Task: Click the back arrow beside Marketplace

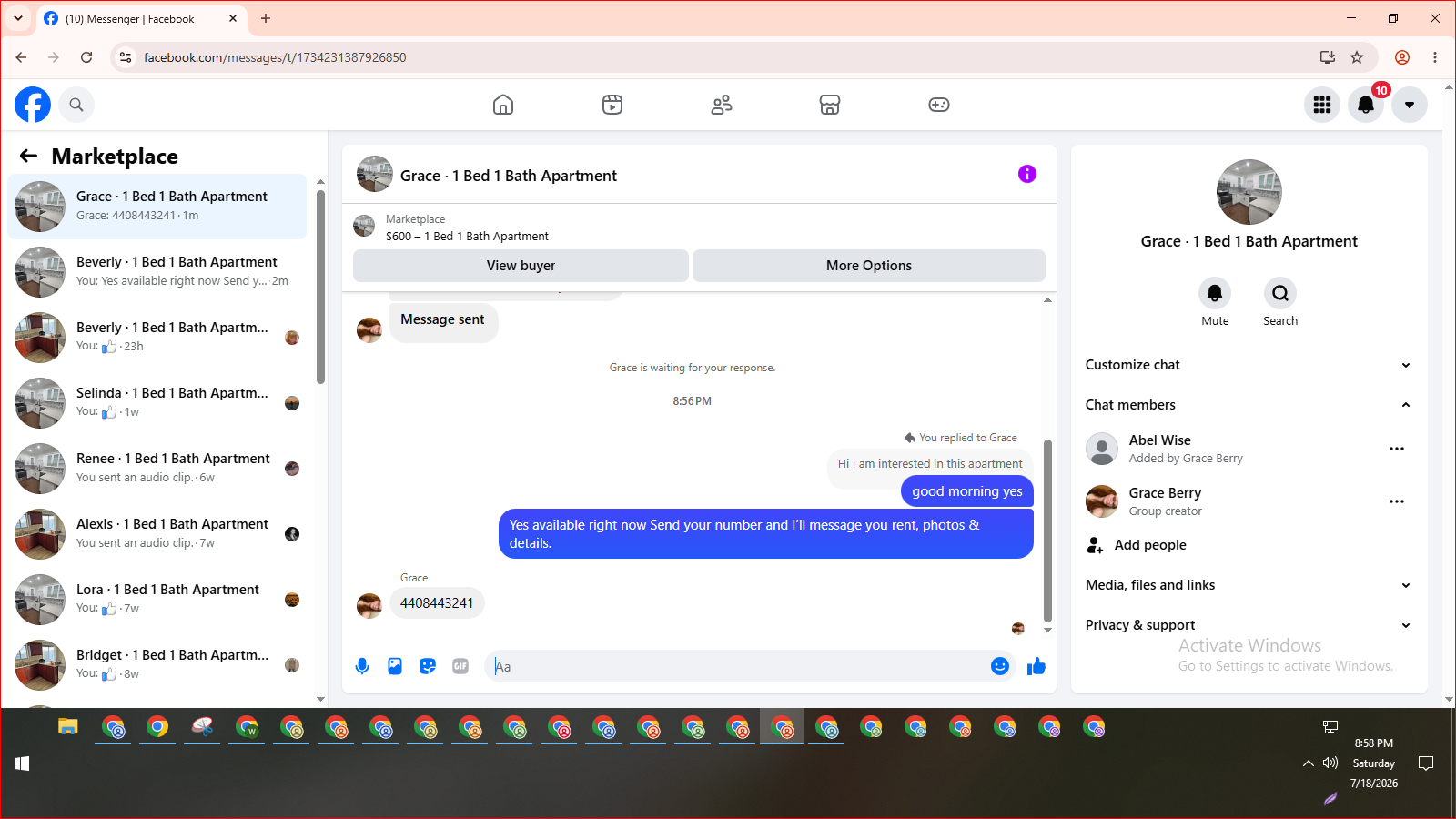Action: click(x=29, y=156)
